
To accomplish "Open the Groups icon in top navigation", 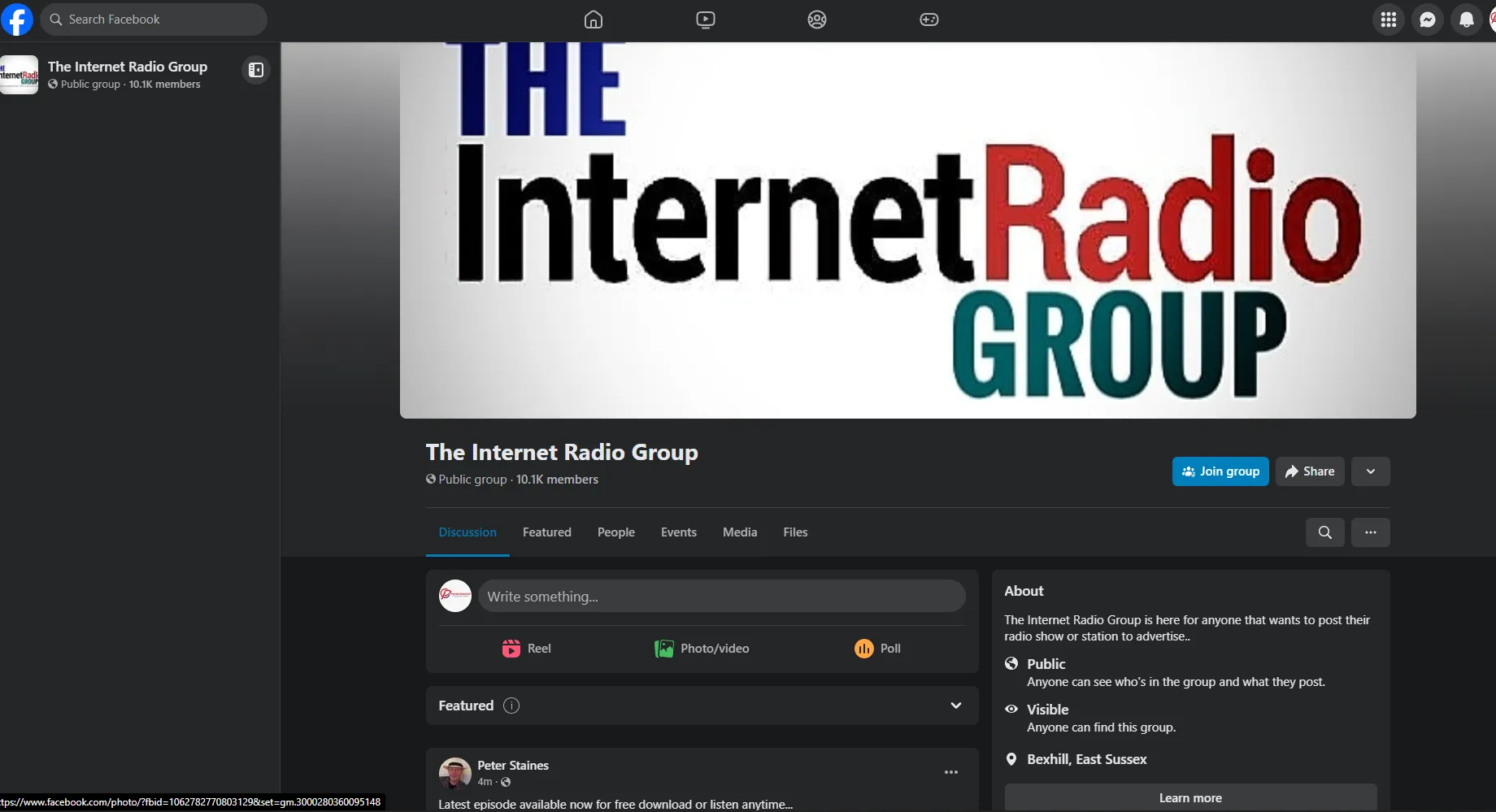I will (816, 19).
